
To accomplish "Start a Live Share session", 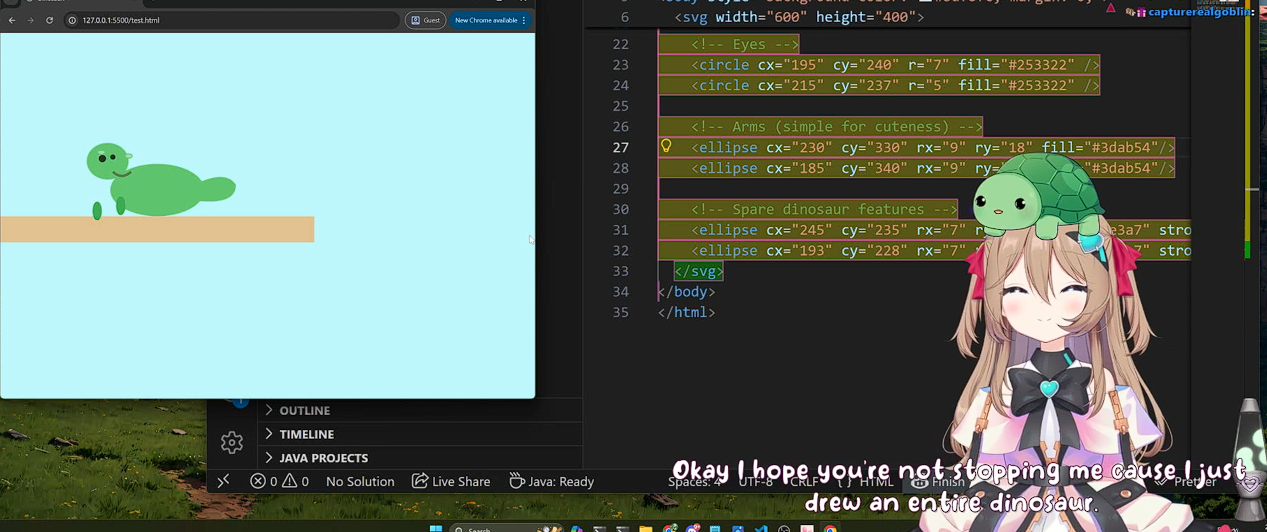I will pos(451,481).
